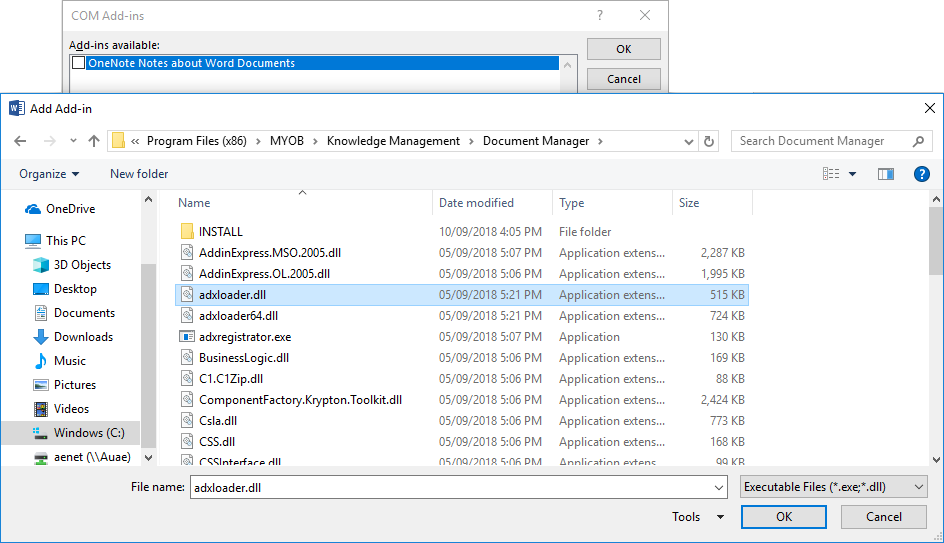The height and width of the screenshot is (543, 944).
Task: Refresh the Document Manager folder listing
Action: (x=709, y=141)
